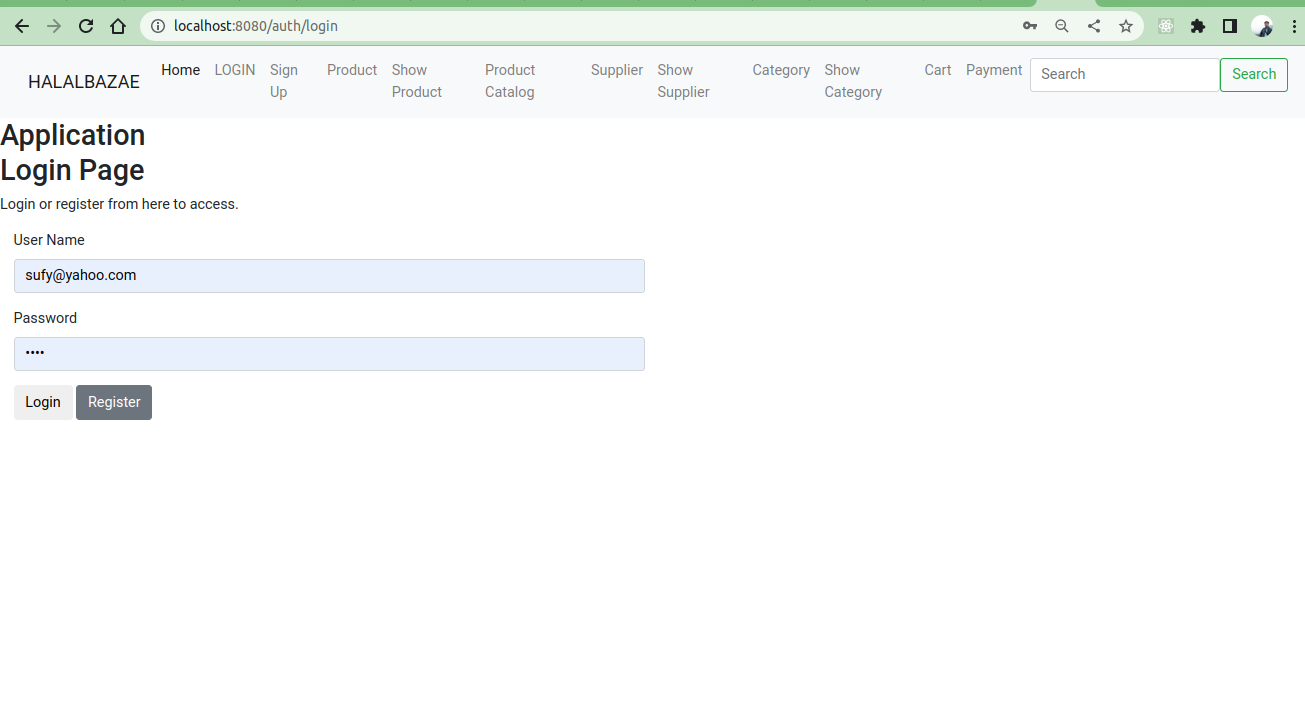This screenshot has width=1305, height=702.
Task: Navigate to the Product Catalog link
Action: [510, 80]
